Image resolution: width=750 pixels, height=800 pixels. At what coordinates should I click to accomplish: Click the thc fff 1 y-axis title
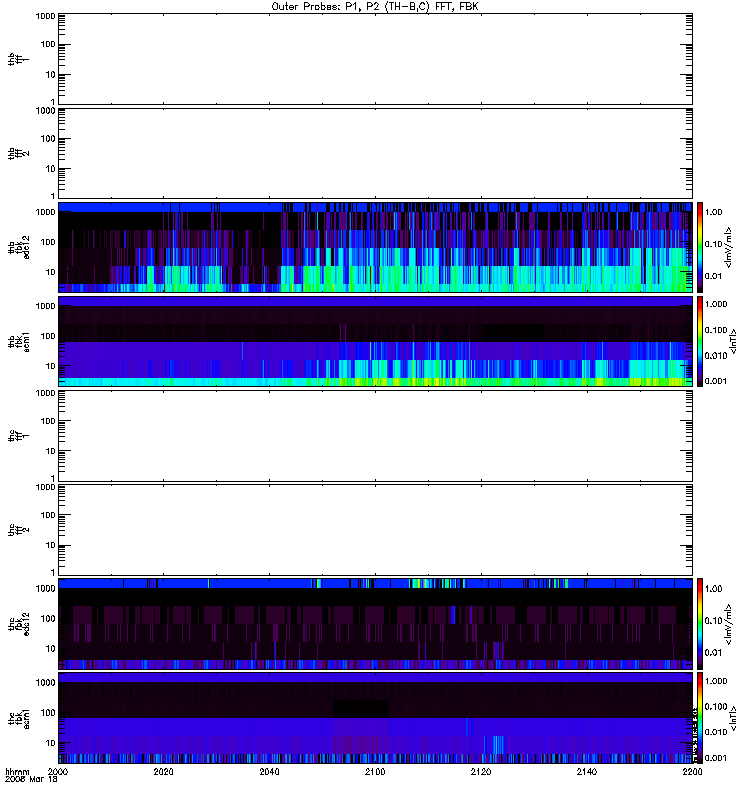point(19,436)
